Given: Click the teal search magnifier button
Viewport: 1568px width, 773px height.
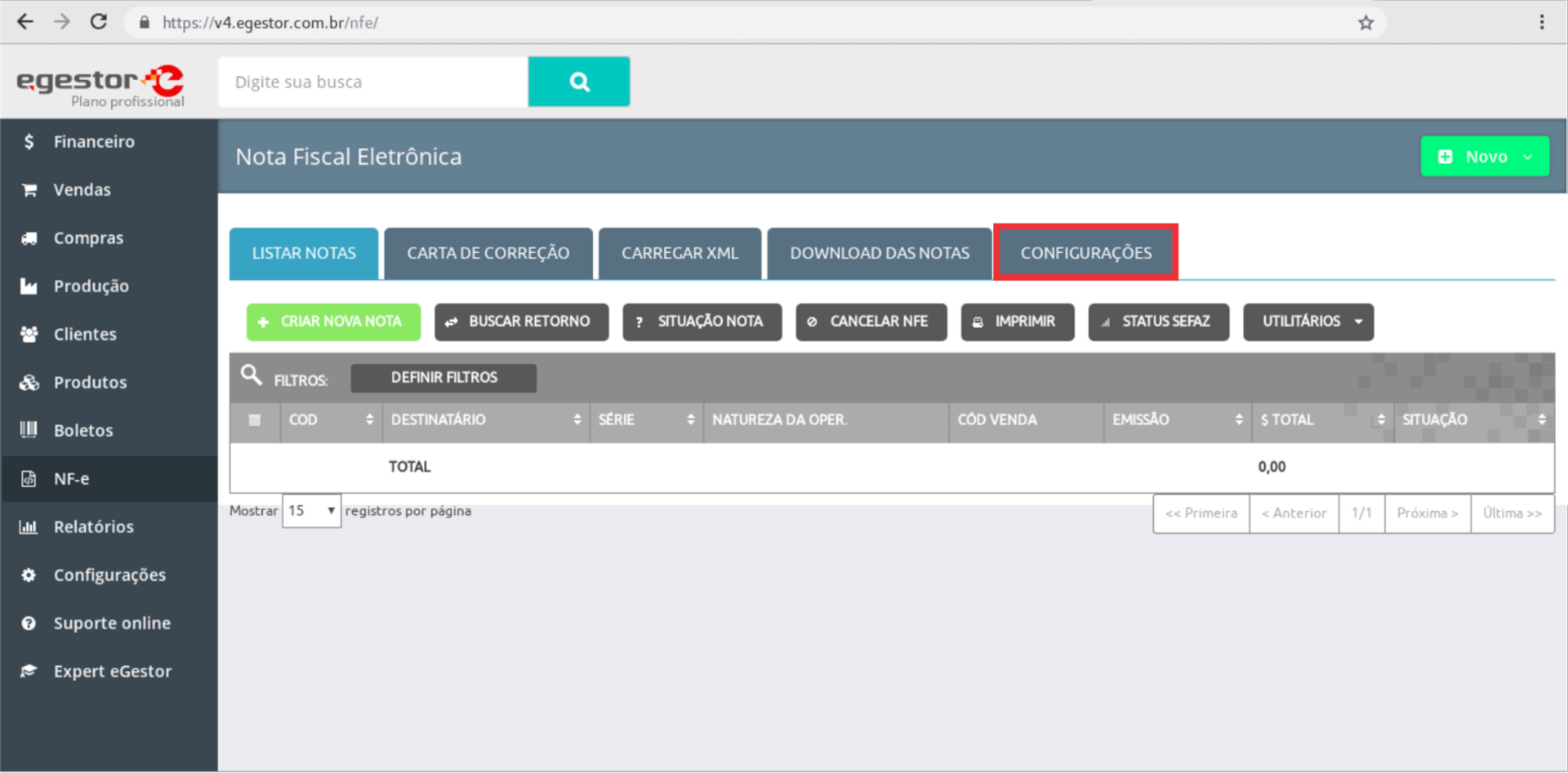Looking at the screenshot, I should point(579,82).
